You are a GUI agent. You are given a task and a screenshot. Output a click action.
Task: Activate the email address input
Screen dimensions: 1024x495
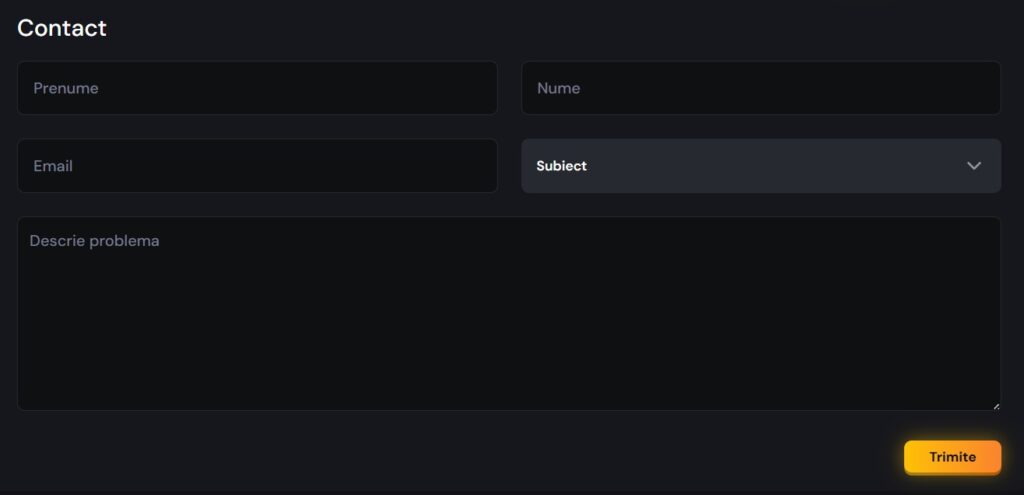click(x=257, y=166)
